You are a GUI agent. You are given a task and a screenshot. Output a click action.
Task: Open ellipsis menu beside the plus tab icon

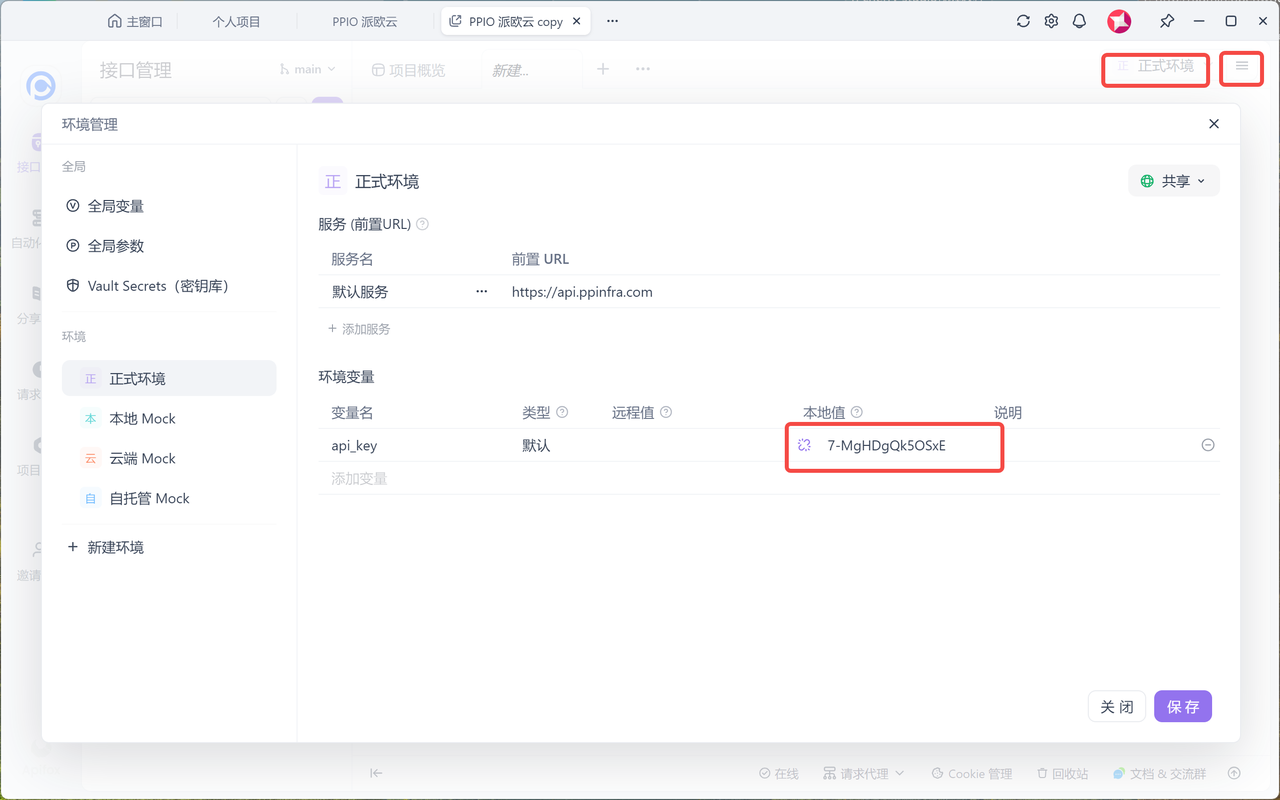click(x=643, y=69)
